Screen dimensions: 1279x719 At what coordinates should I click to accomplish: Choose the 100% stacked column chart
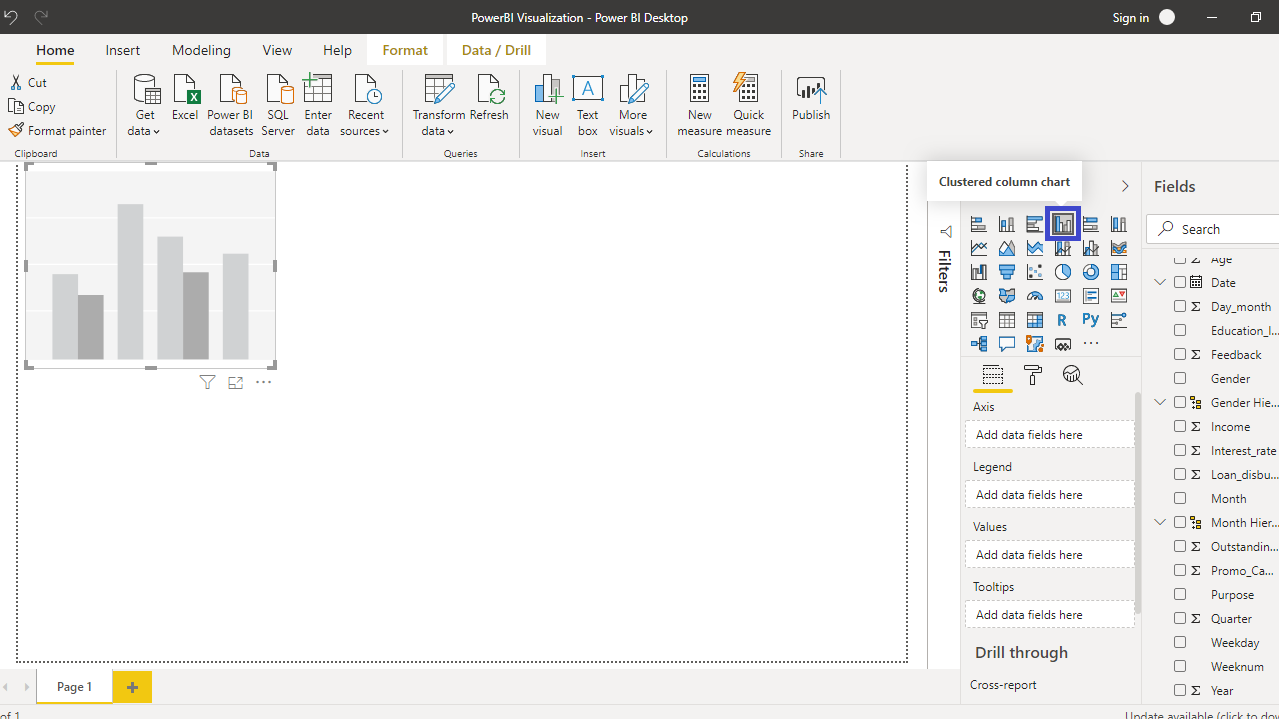[1119, 224]
